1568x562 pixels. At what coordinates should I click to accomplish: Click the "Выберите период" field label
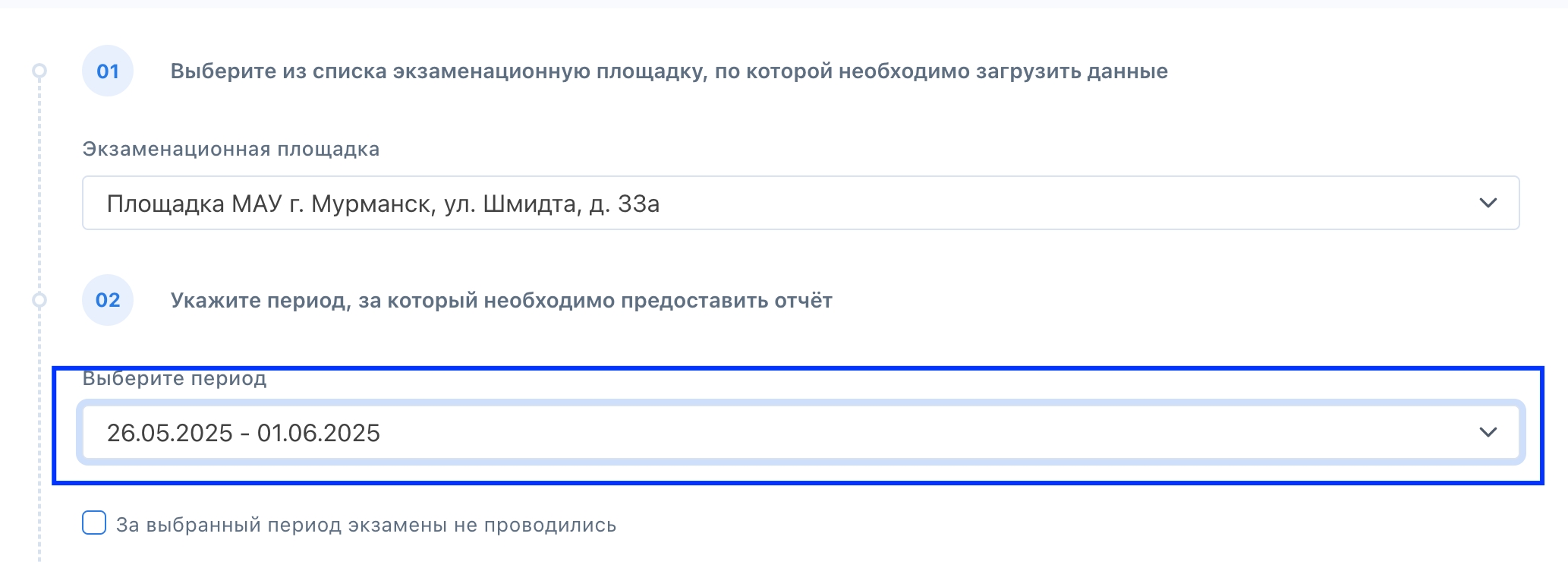click(x=175, y=378)
